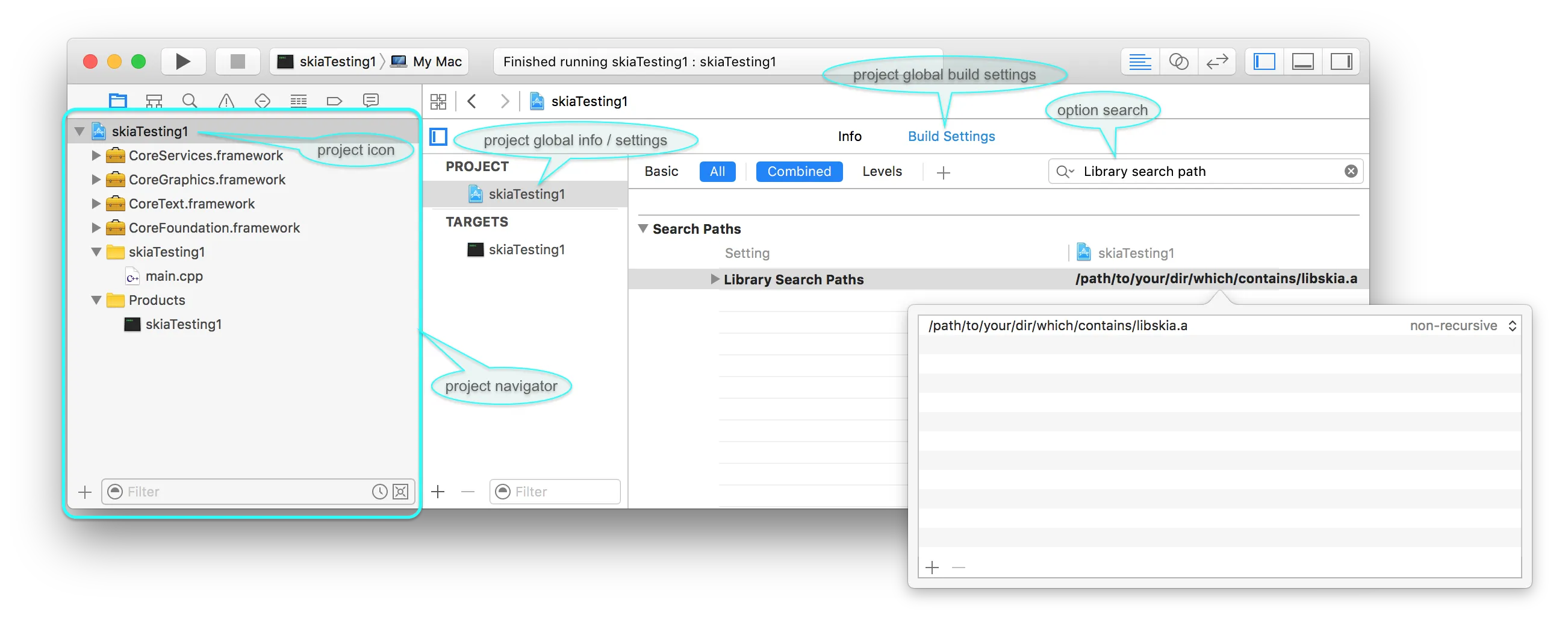Toggle the project and targets list sidebar

coord(438,136)
